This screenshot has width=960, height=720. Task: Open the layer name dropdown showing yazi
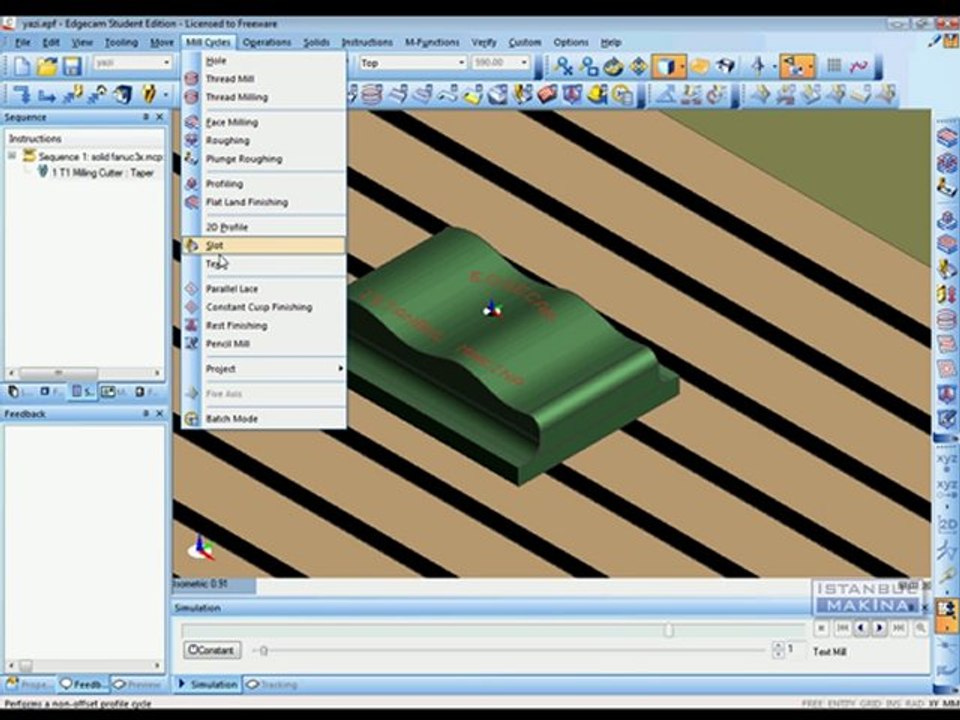(x=132, y=63)
